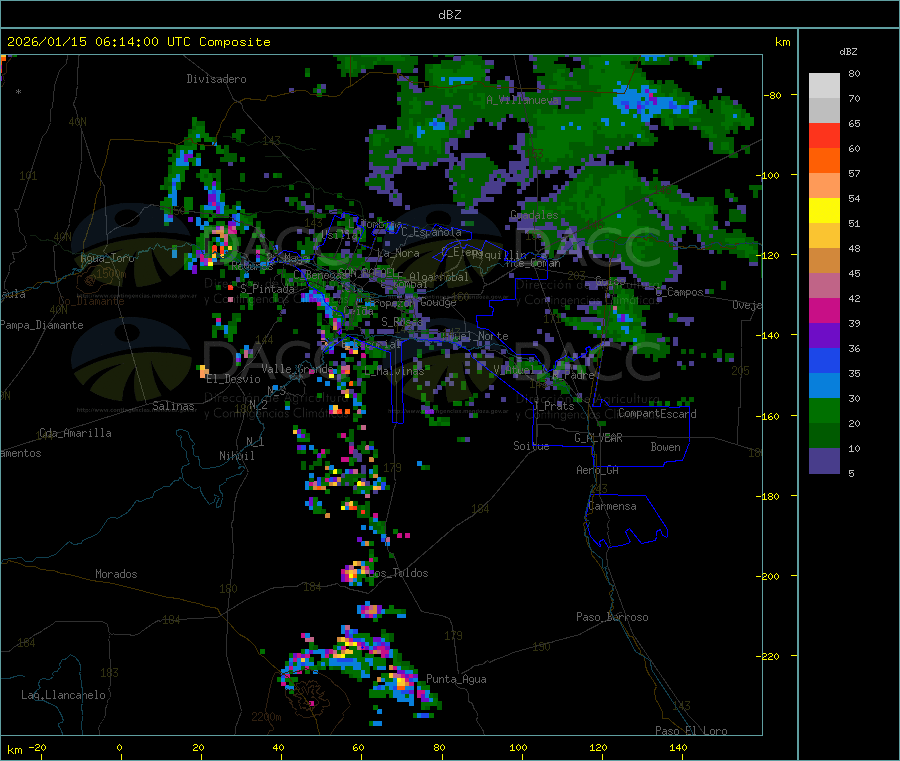Click the timestamp '2026/01/15 06:14:00 UTC Composite'
900x761 pixels.
pyautogui.click(x=138, y=42)
